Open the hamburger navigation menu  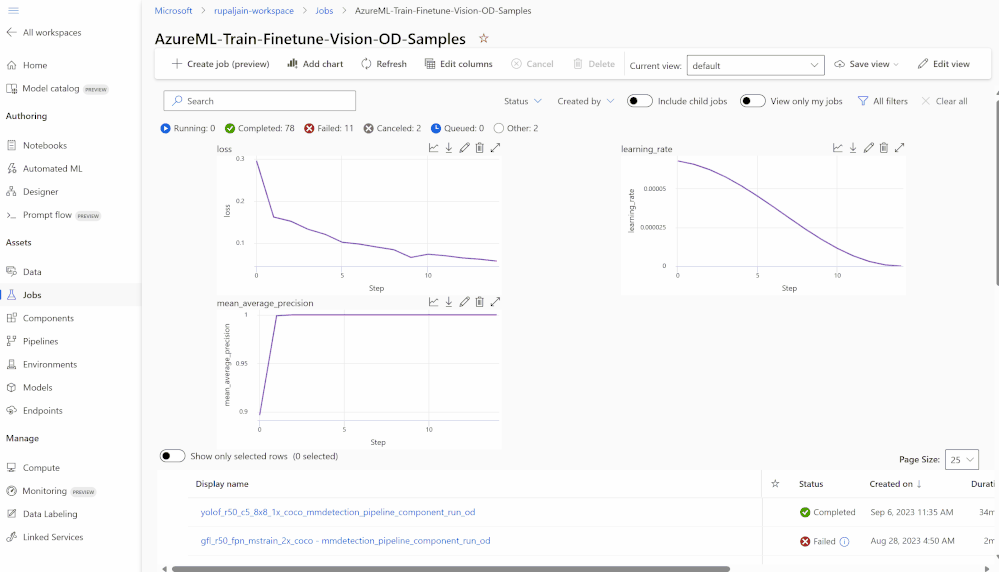point(13,10)
